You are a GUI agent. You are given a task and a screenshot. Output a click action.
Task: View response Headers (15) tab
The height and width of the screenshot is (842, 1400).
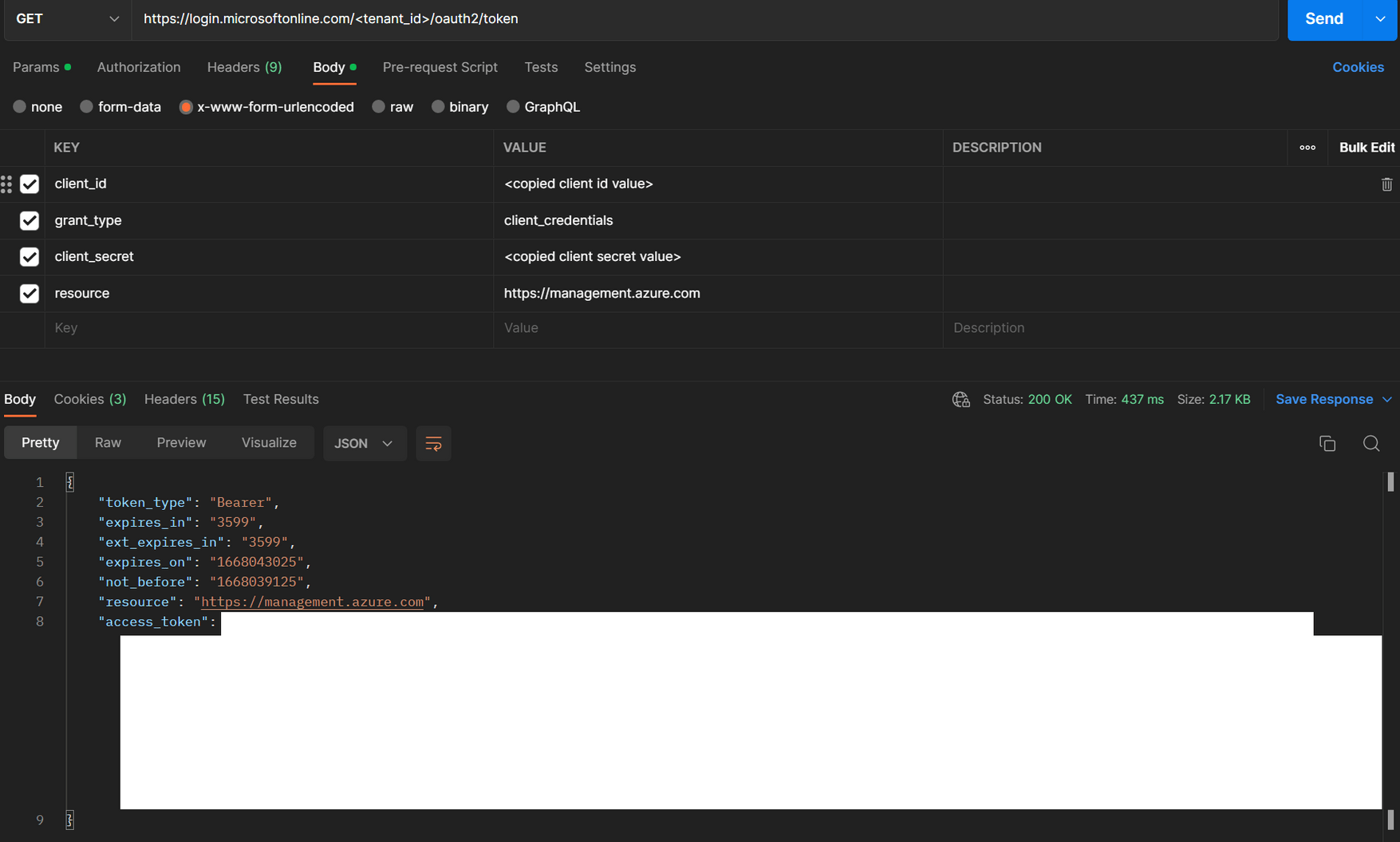click(184, 399)
